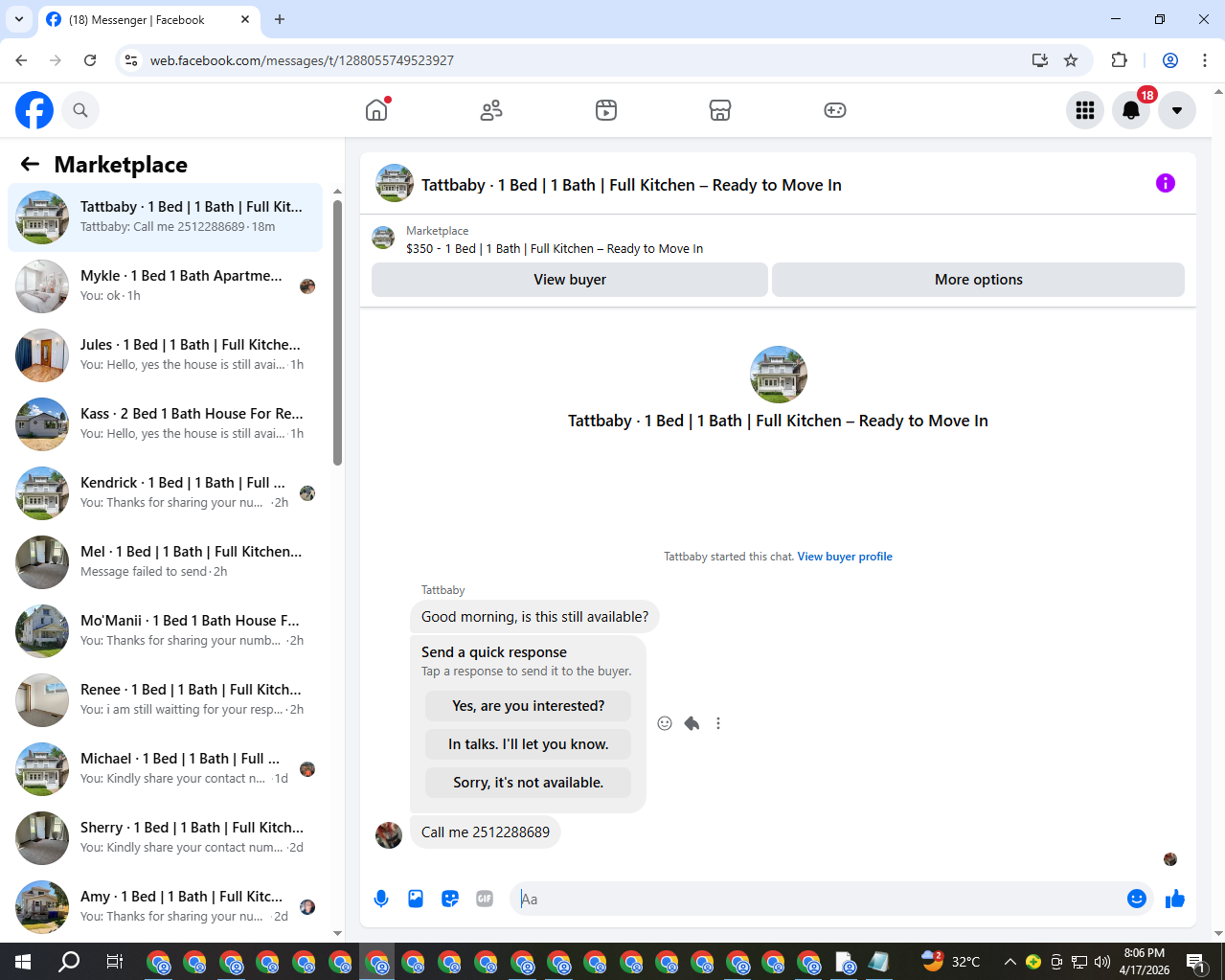Click the voice clip microphone icon
Viewport: 1225px width, 980px height.
[x=381, y=899]
